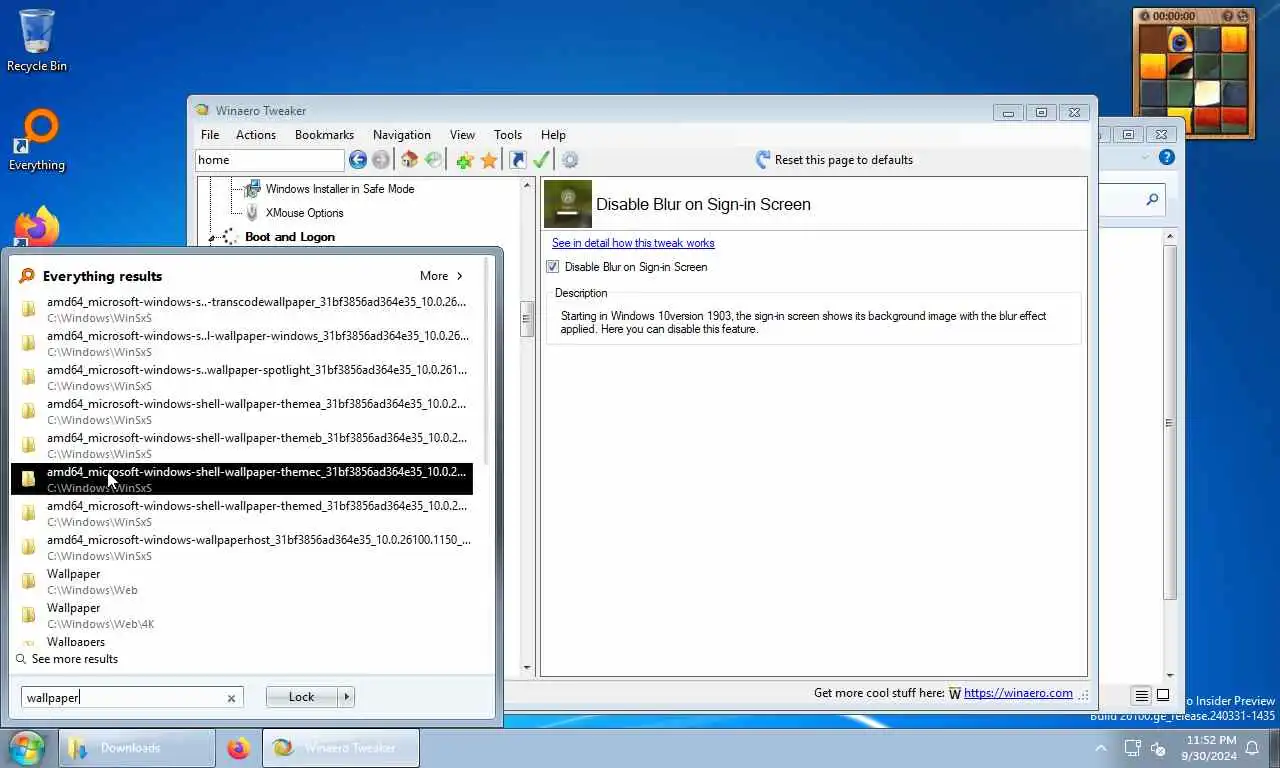Click the Disable Blur thumbnail image
The image size is (1280, 768).
(568, 204)
